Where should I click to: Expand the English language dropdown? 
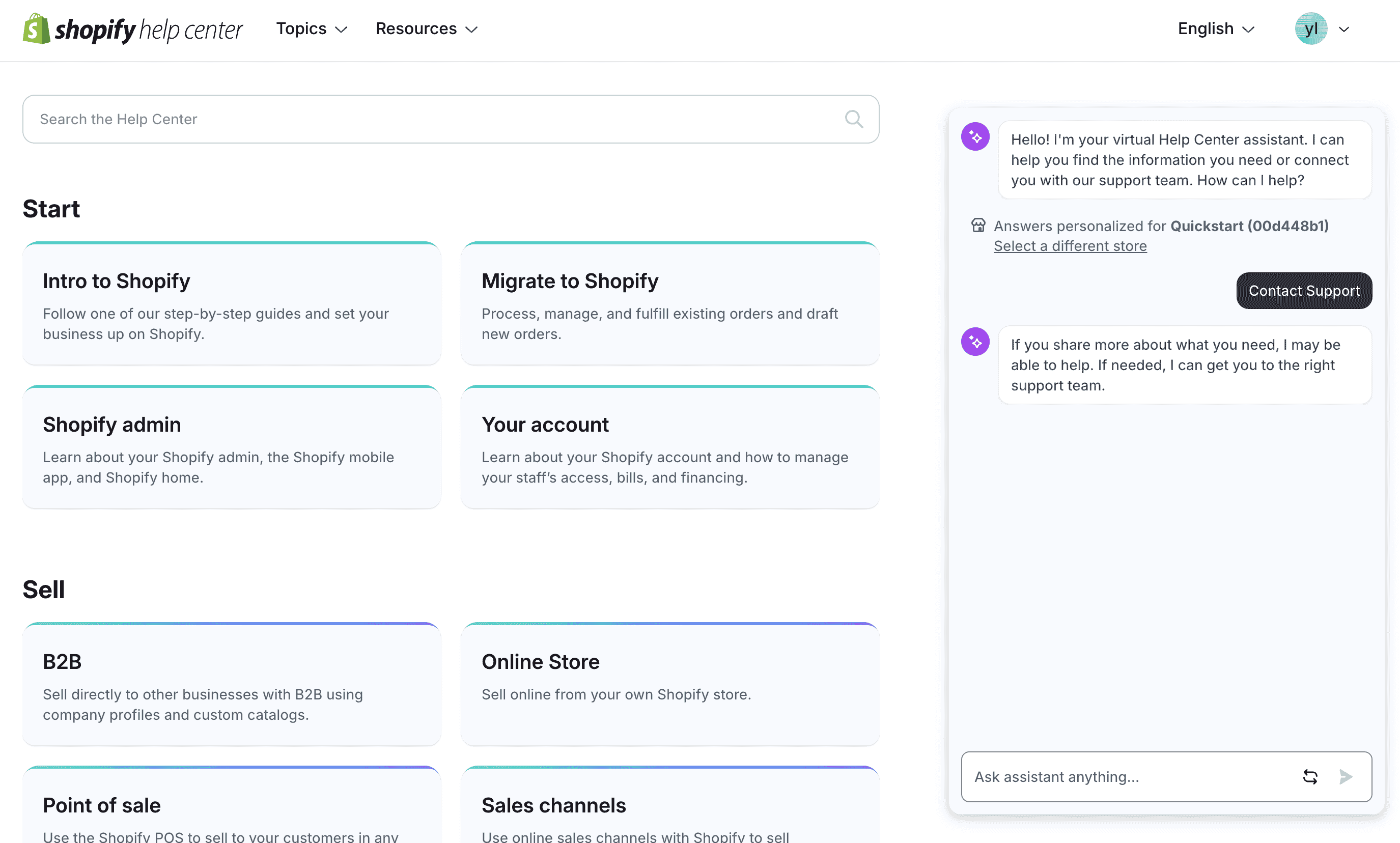1215,28
